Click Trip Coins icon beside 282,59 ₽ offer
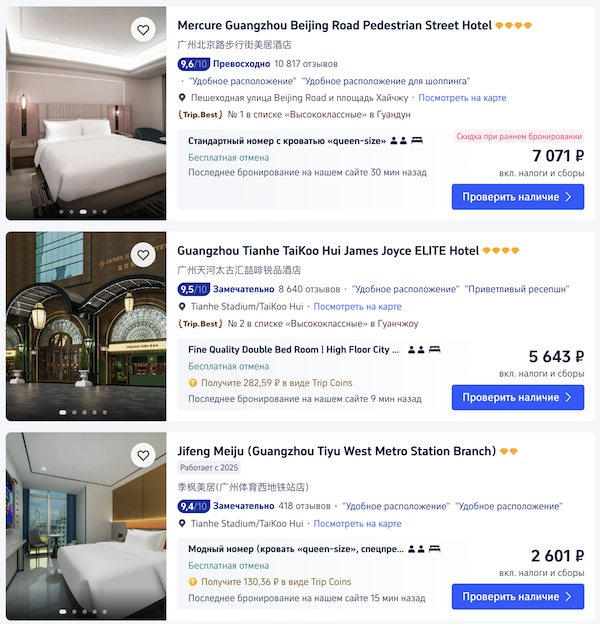 pyautogui.click(x=193, y=383)
